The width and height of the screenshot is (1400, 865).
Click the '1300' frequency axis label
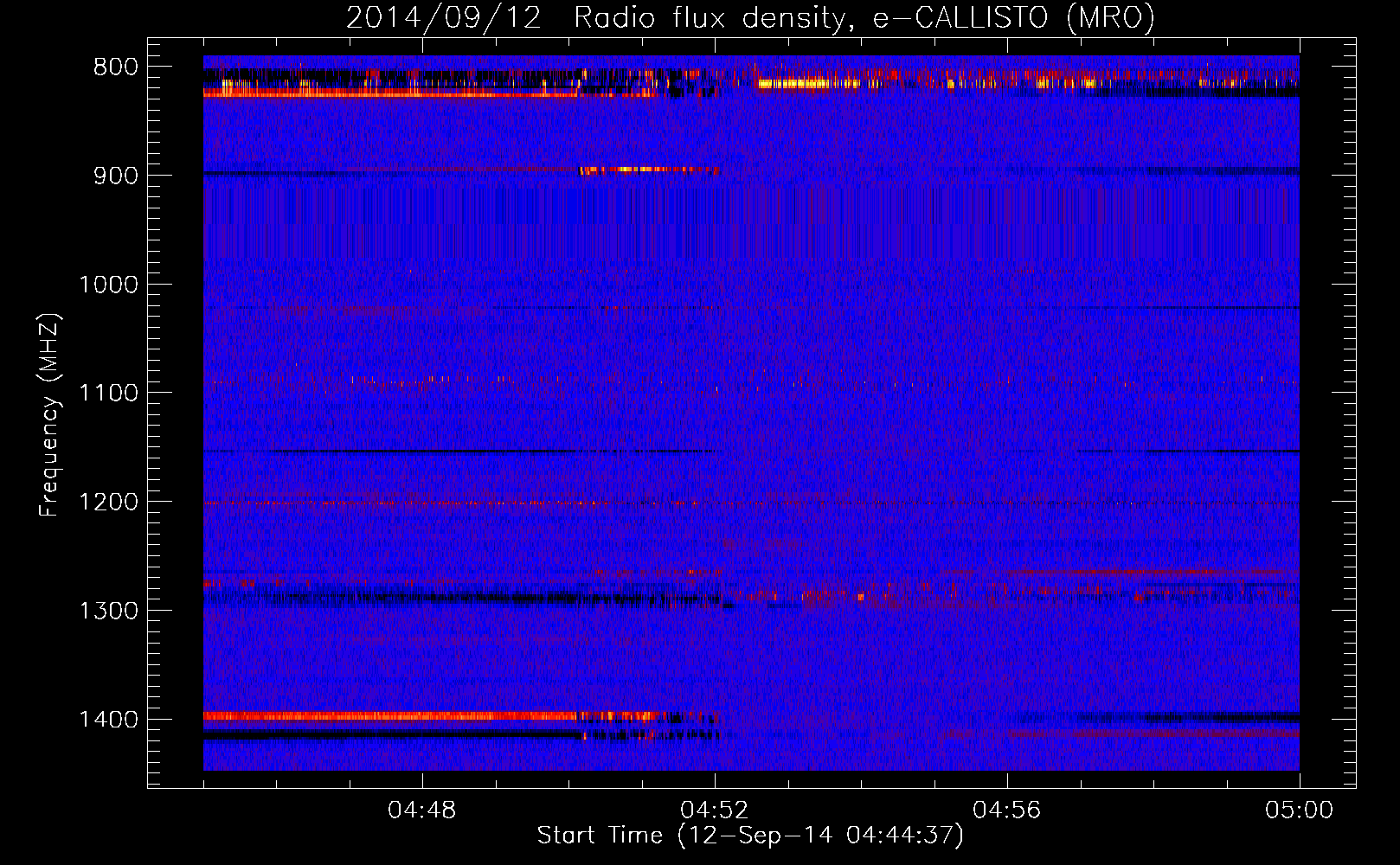click(108, 611)
